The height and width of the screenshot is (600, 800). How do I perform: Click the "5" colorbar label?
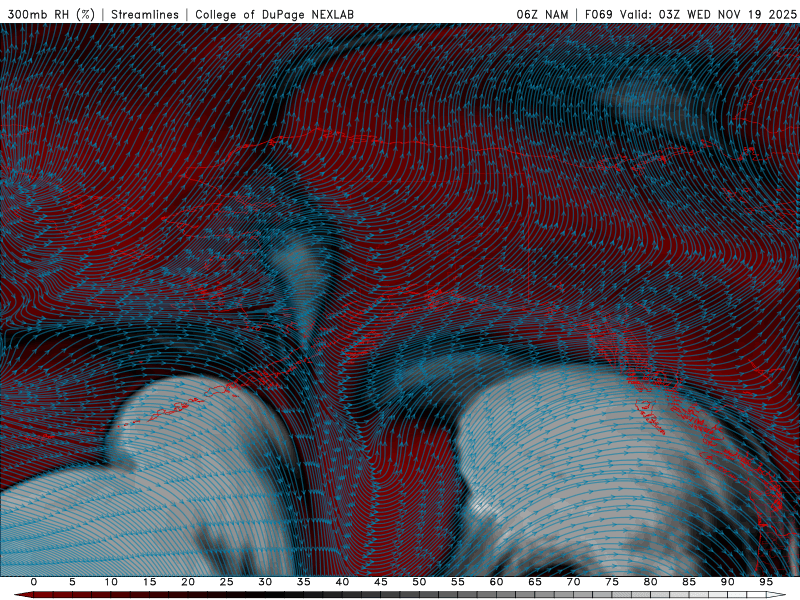coord(72,582)
